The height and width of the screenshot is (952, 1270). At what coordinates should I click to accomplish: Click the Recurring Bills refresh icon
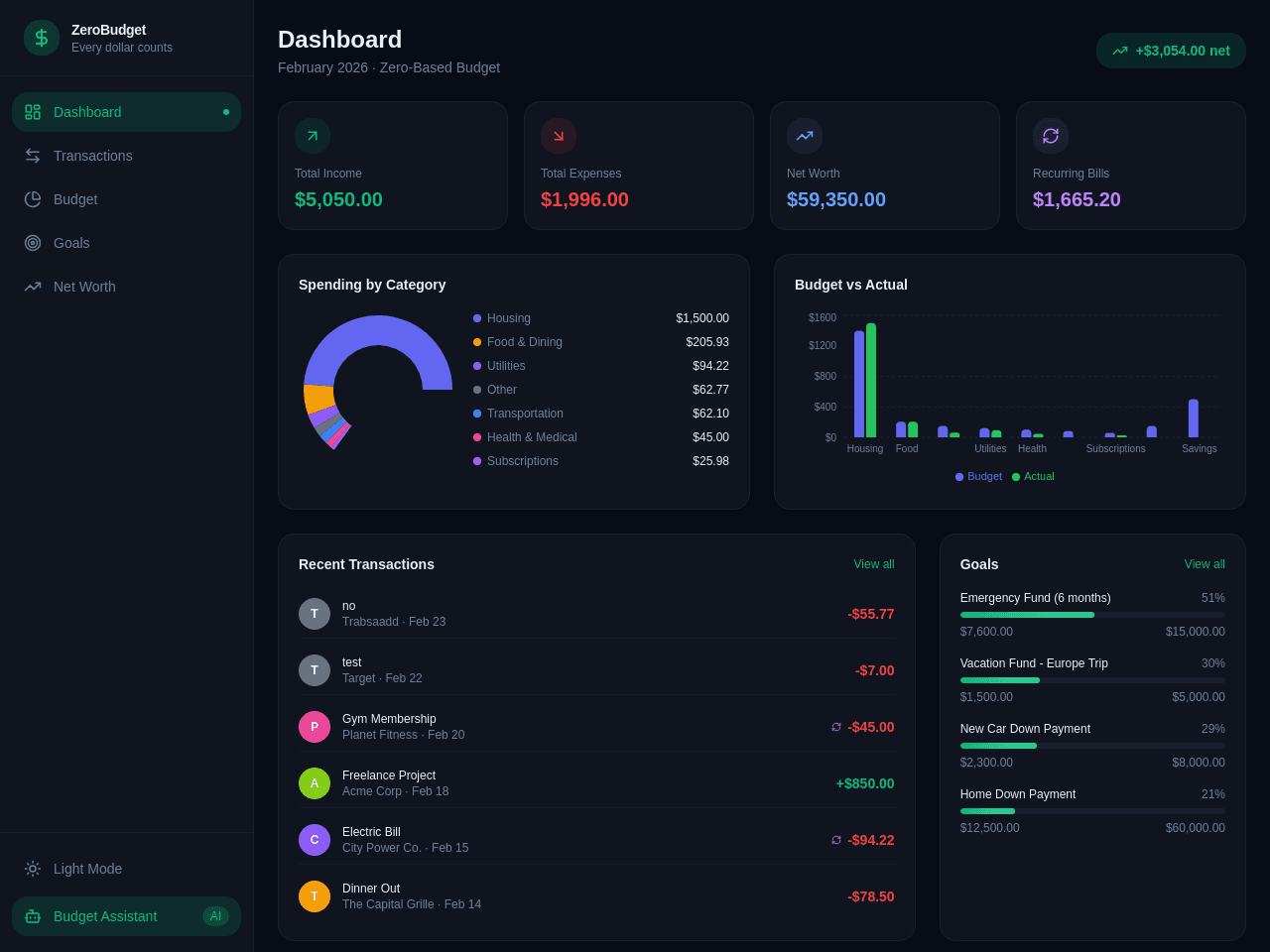click(x=1051, y=136)
